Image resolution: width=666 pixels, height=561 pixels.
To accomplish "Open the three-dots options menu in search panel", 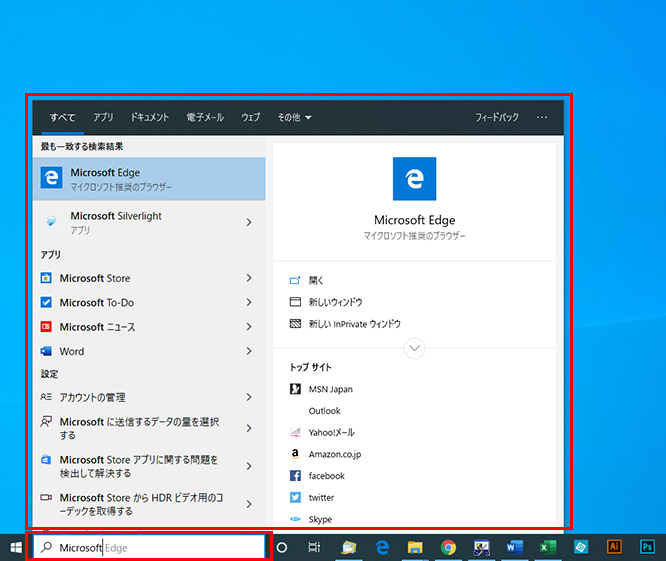I will 542,117.
